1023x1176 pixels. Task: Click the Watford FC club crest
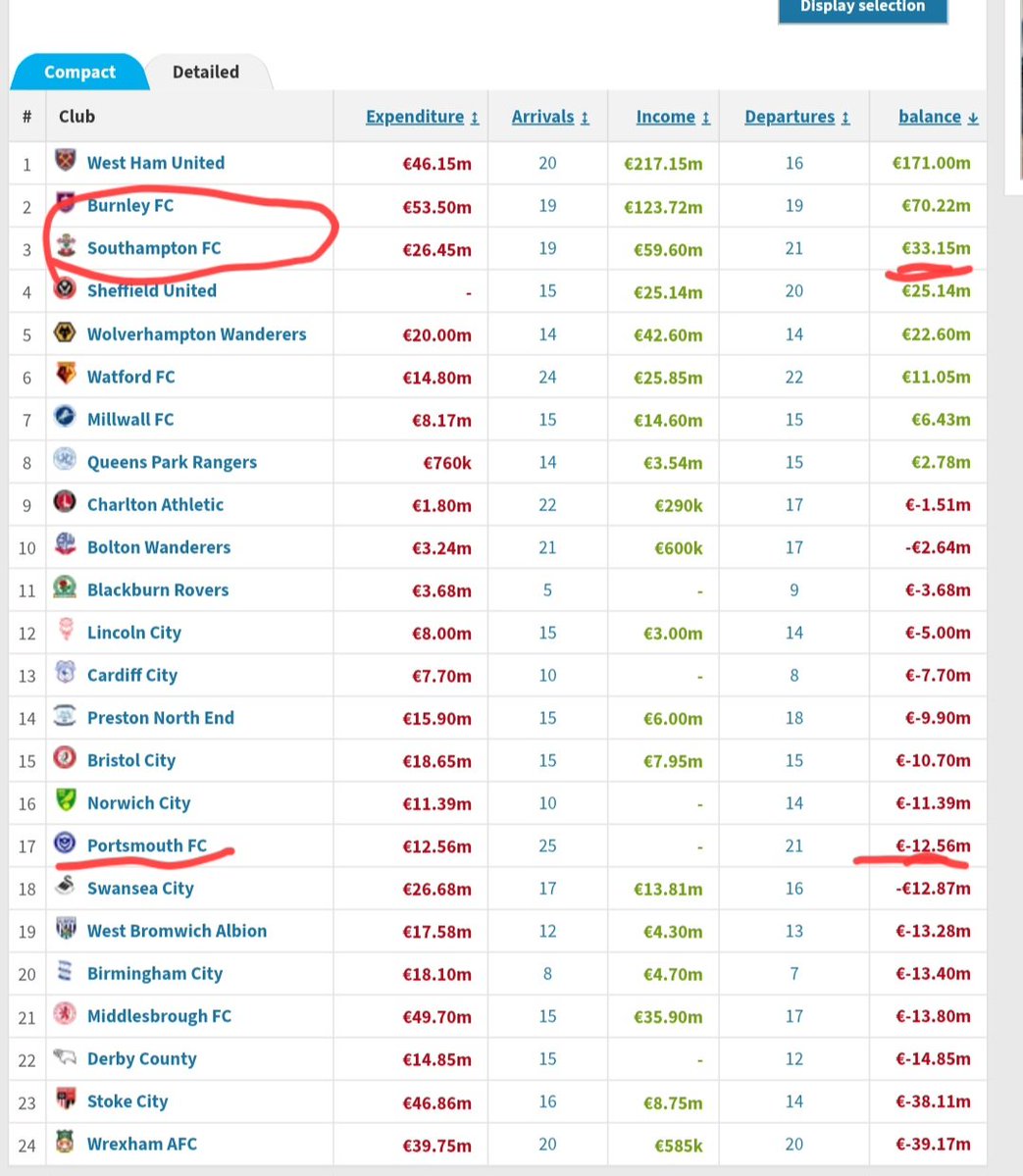coord(66,374)
